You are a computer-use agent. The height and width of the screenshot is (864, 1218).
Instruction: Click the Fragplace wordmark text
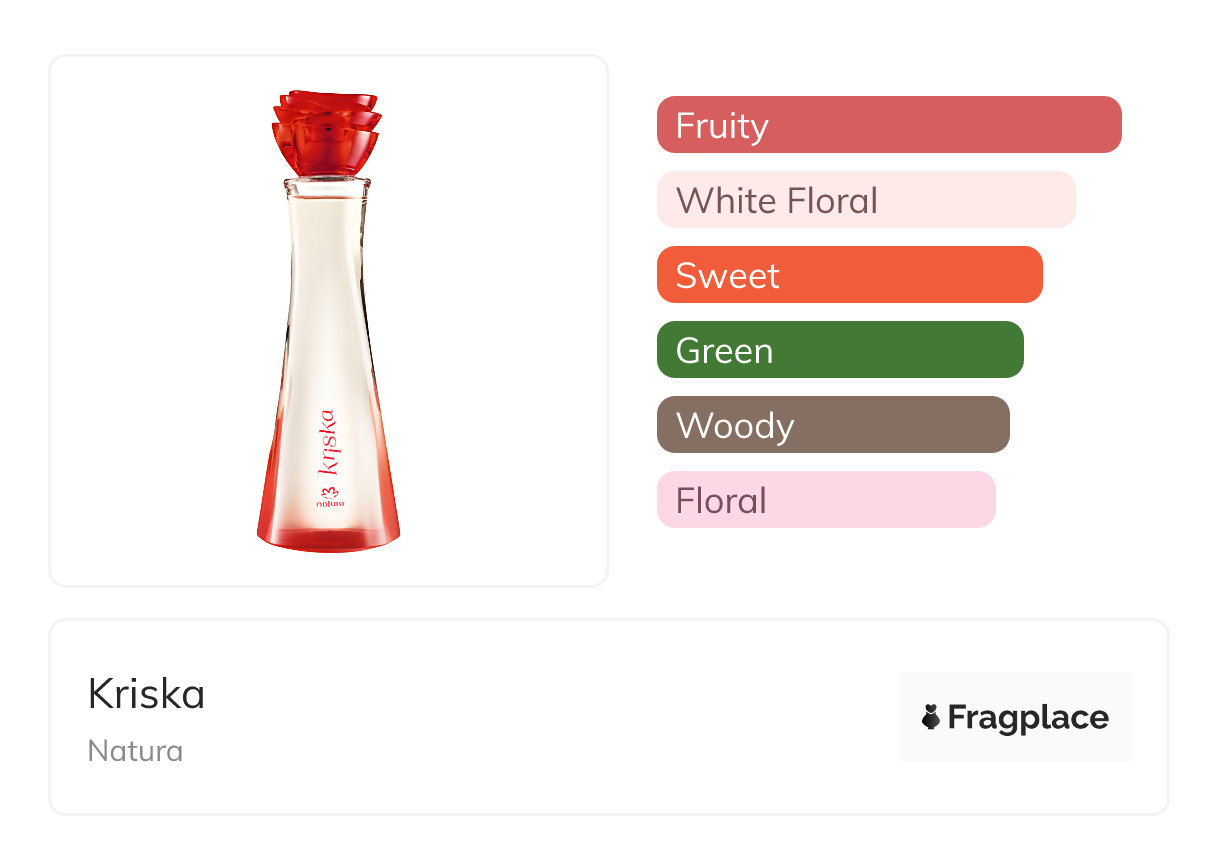click(1028, 718)
